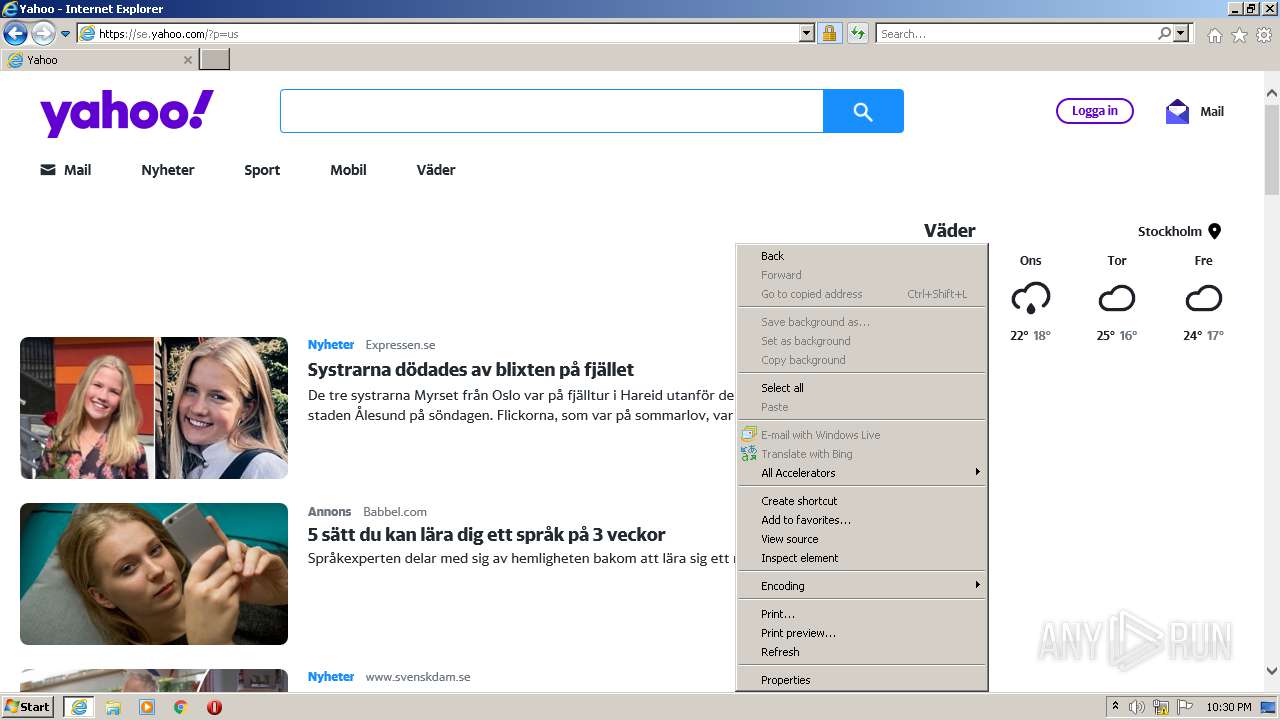Open Favorites star icon

pyautogui.click(x=1239, y=35)
